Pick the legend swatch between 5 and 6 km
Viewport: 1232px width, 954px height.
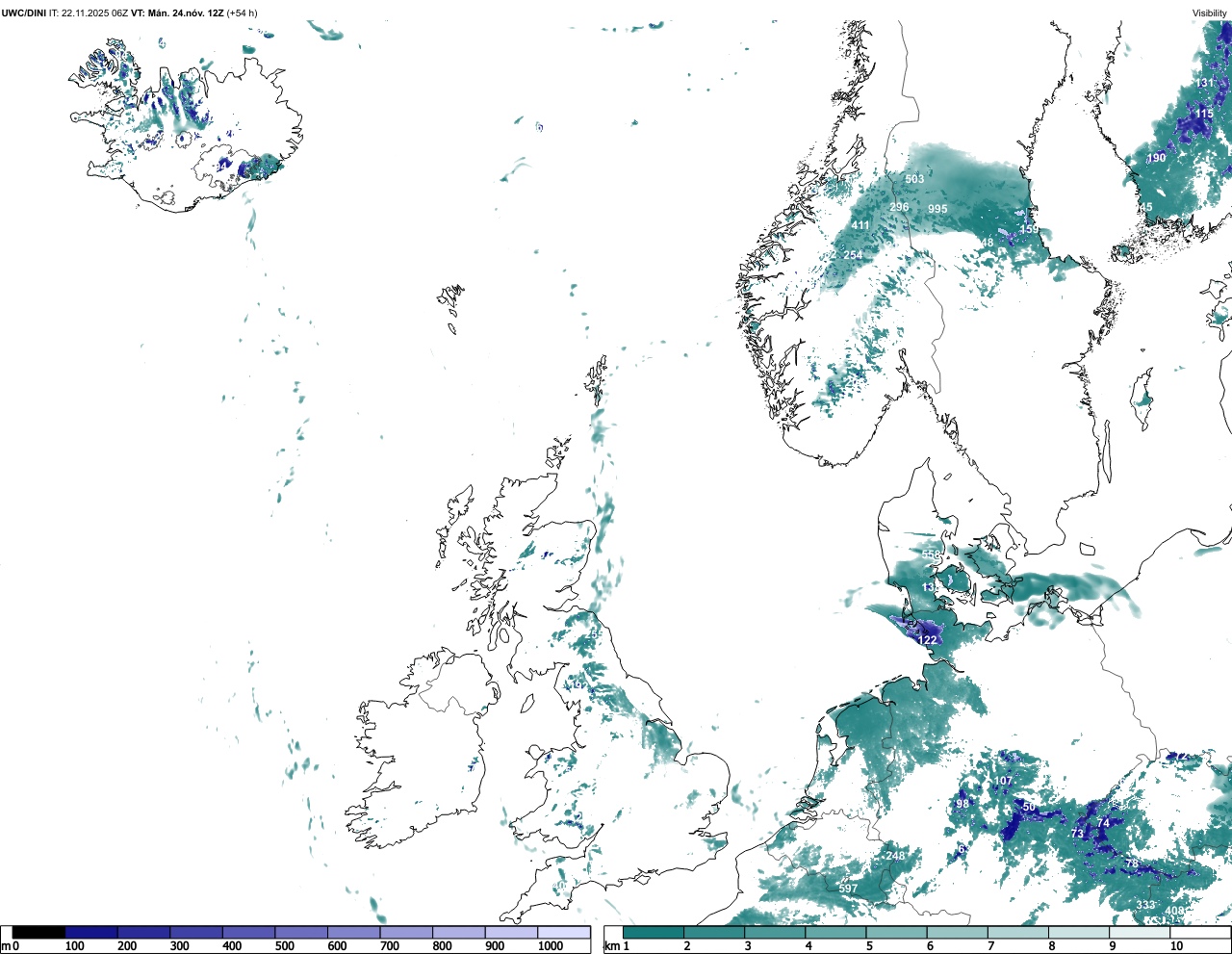tap(897, 932)
